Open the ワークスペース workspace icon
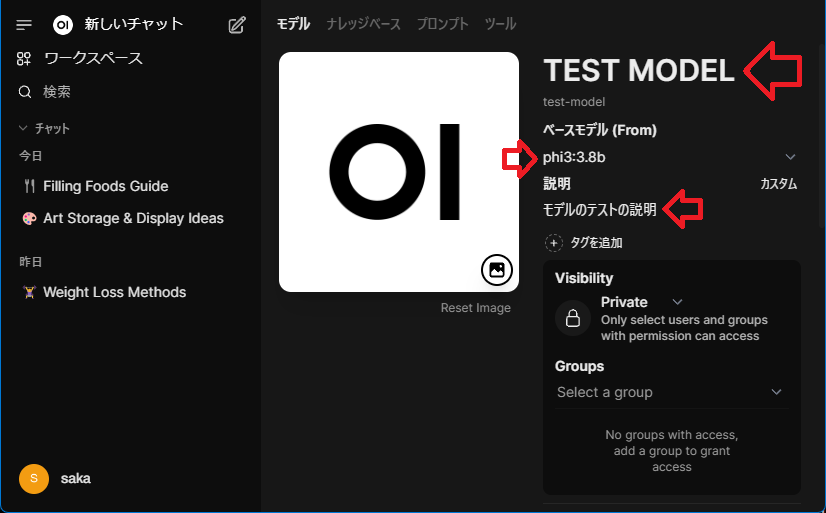 (24, 58)
